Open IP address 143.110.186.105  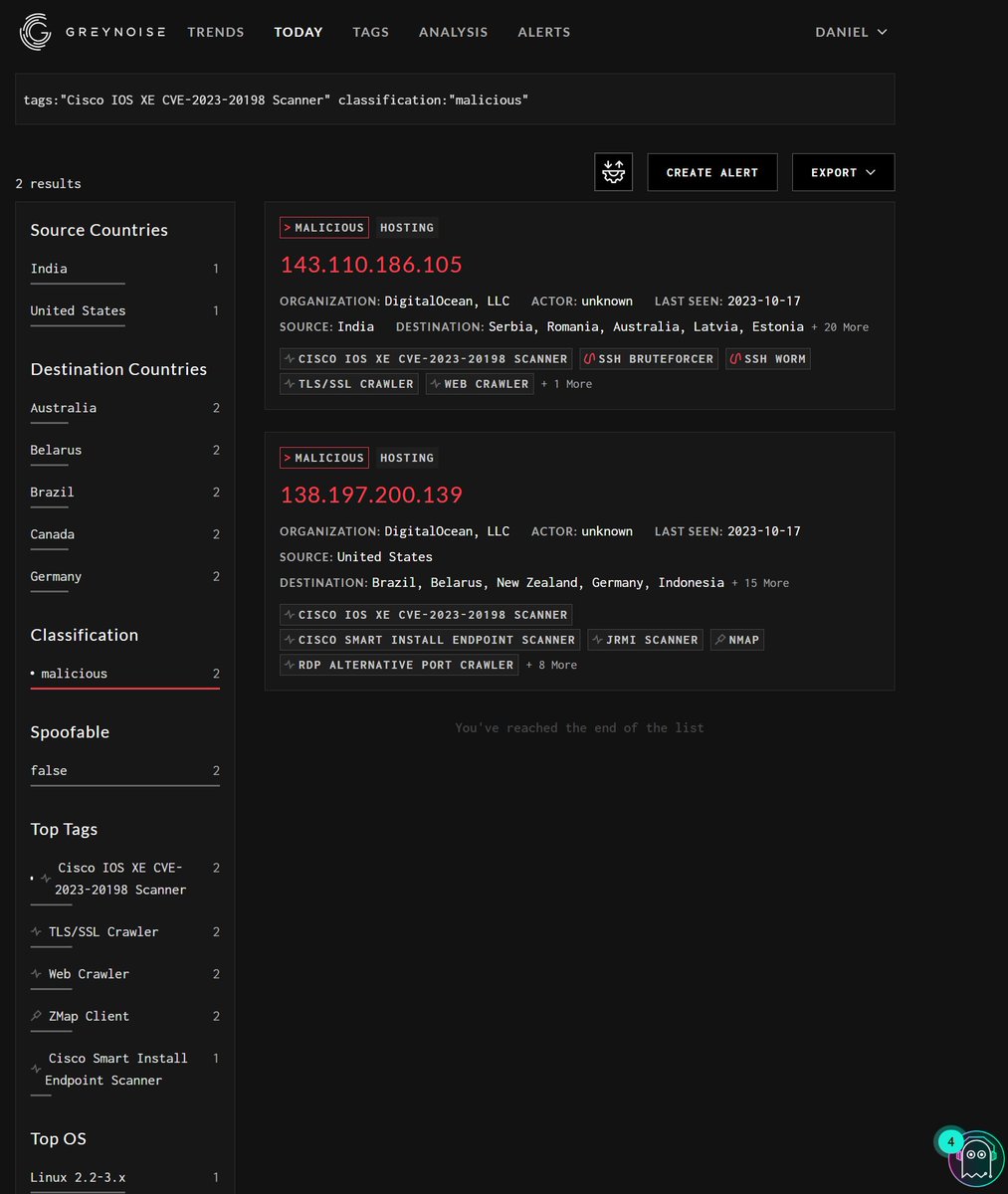click(371, 265)
